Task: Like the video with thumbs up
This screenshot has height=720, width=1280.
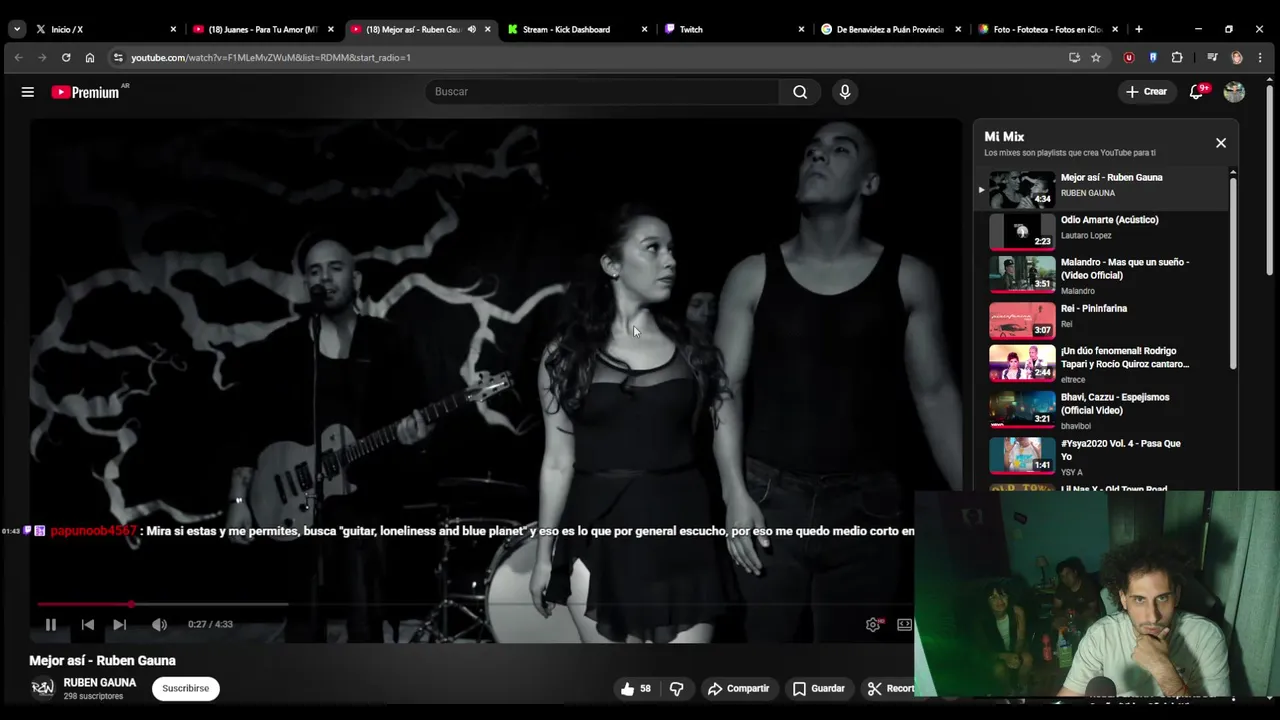Action: [636, 688]
